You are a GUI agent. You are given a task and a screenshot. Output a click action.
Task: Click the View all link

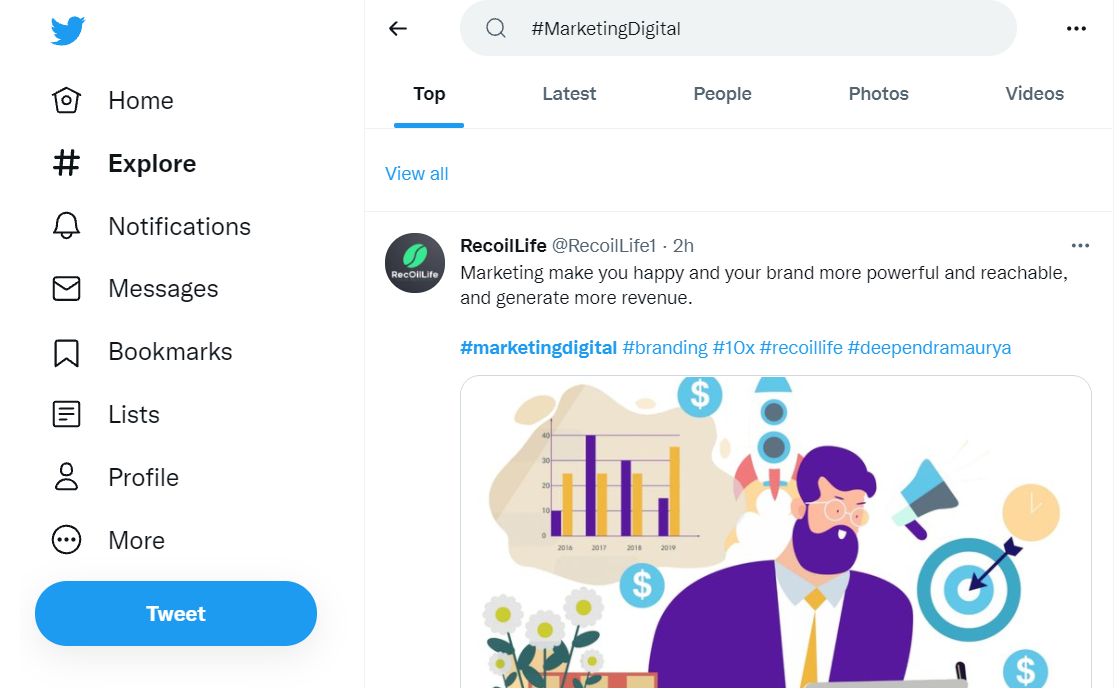click(x=416, y=174)
